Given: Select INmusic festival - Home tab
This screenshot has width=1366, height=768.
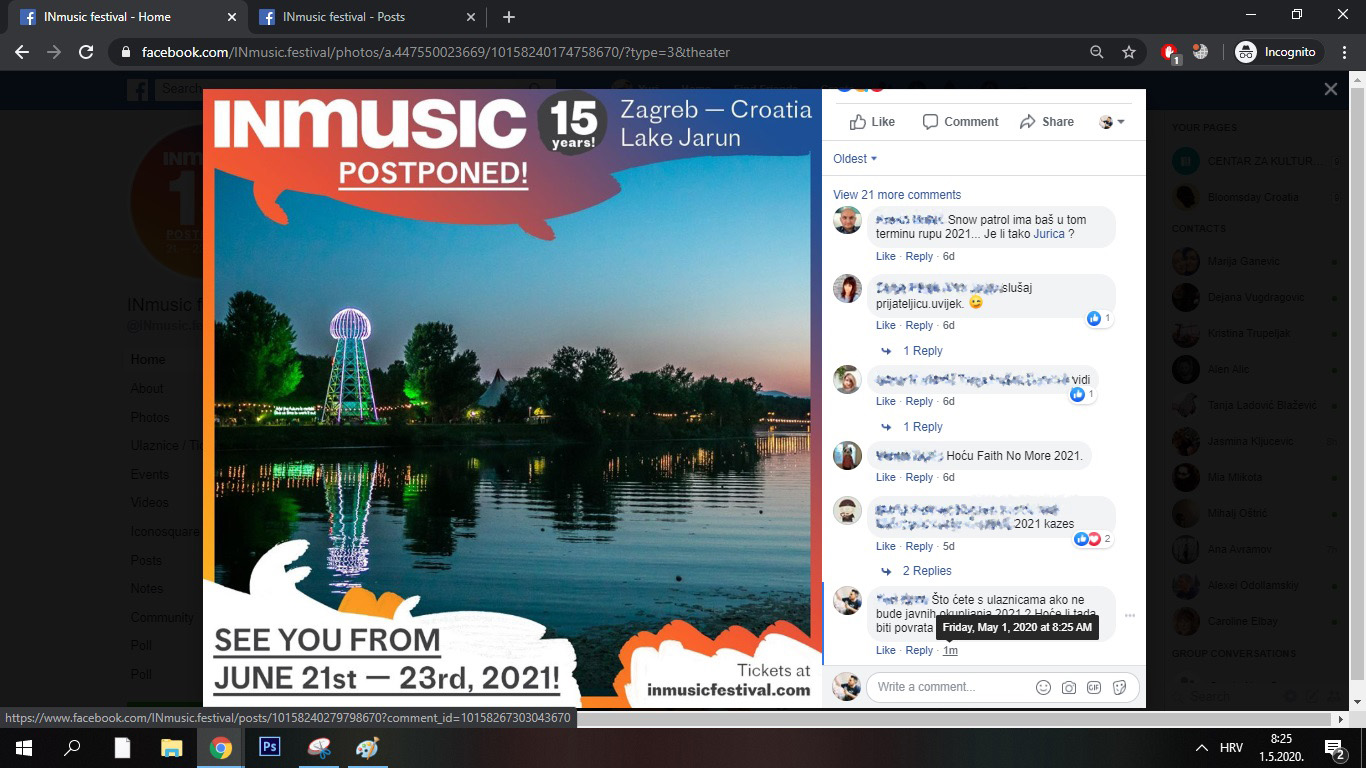Looking at the screenshot, I should [x=130, y=17].
